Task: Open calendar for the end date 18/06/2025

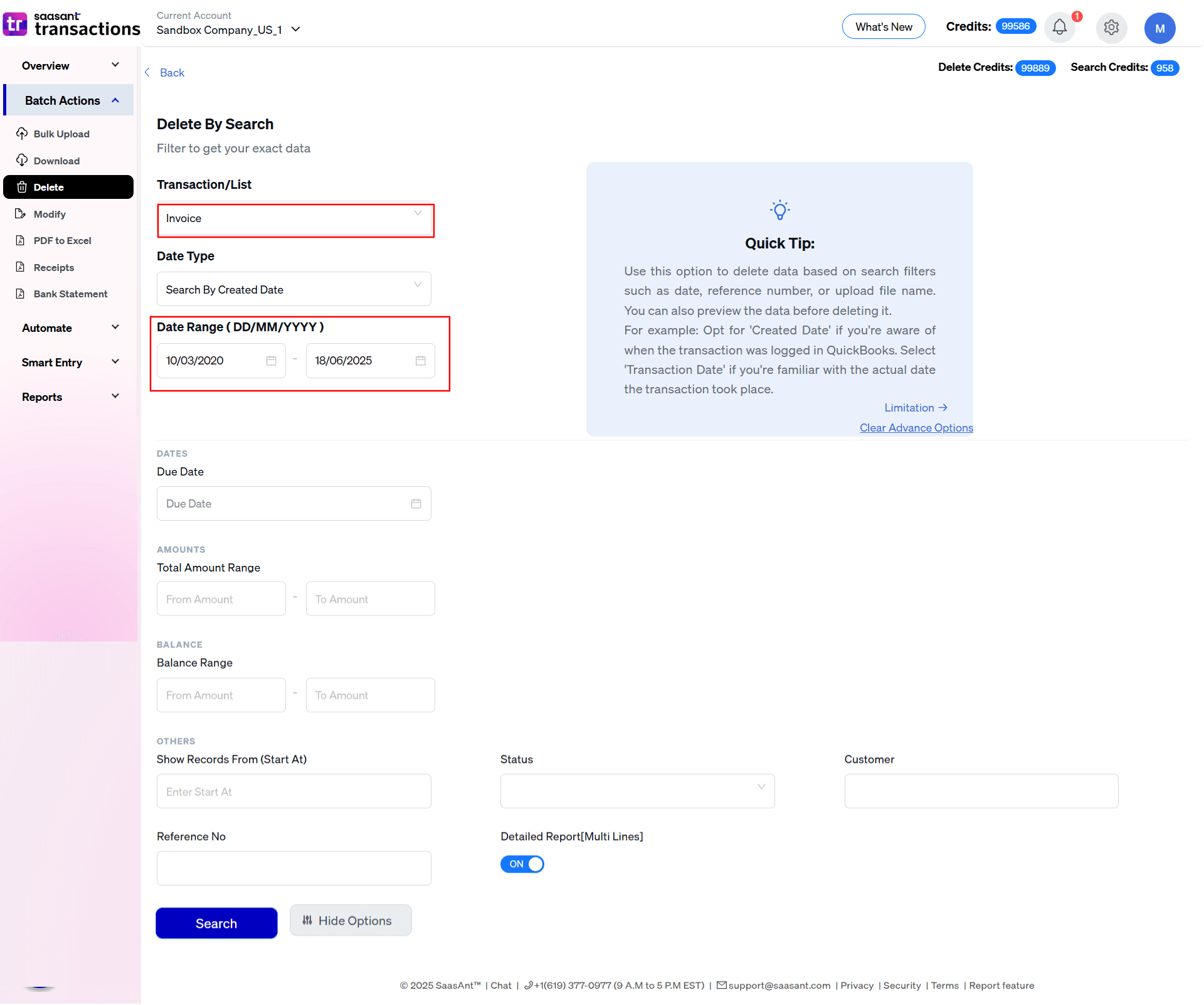Action: [x=420, y=361]
